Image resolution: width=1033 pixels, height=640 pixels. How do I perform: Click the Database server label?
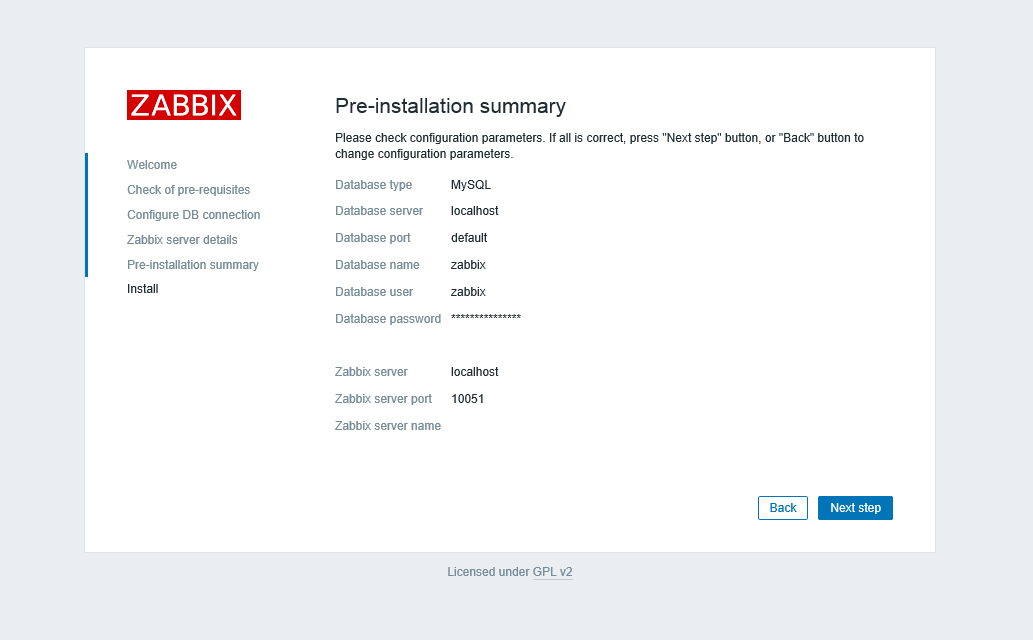click(x=379, y=211)
